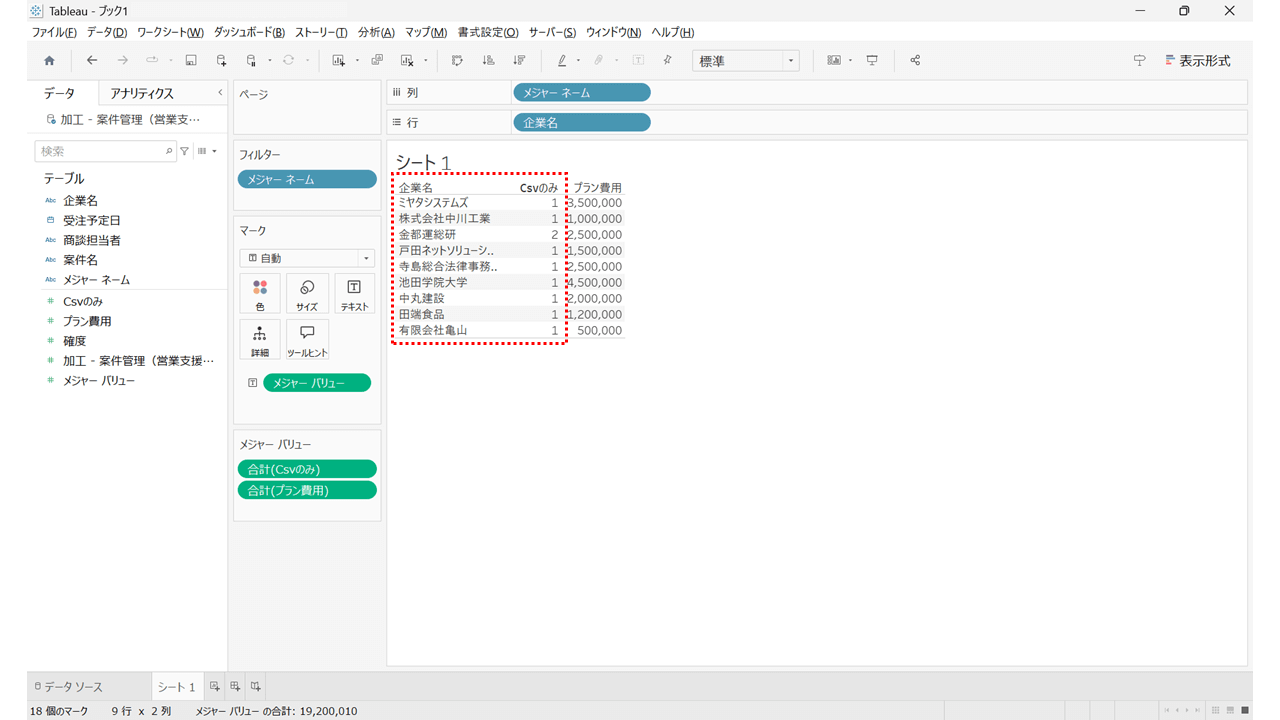
Task: Click the 検索 field search box
Action: [x=106, y=151]
